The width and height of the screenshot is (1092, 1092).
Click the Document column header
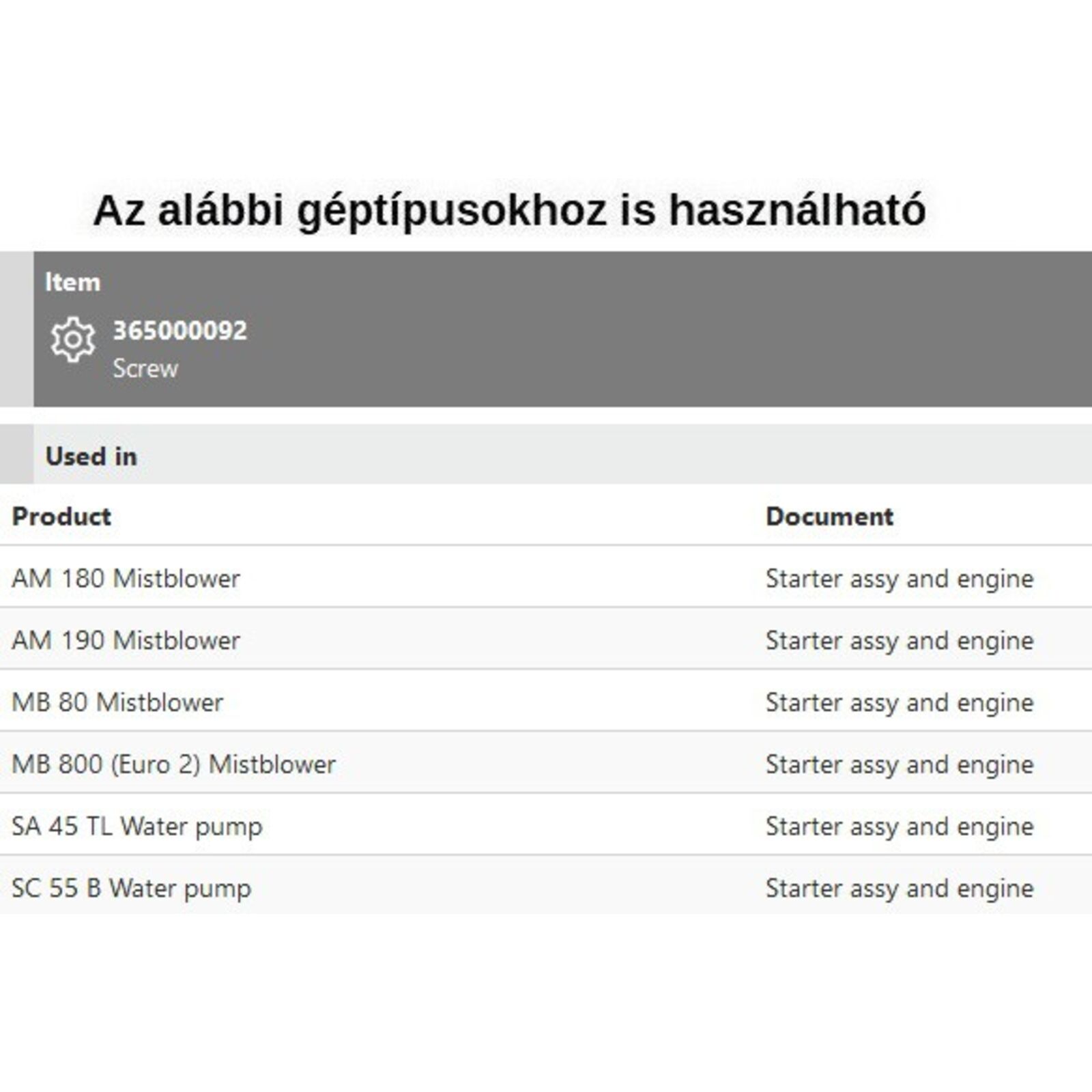click(x=829, y=517)
